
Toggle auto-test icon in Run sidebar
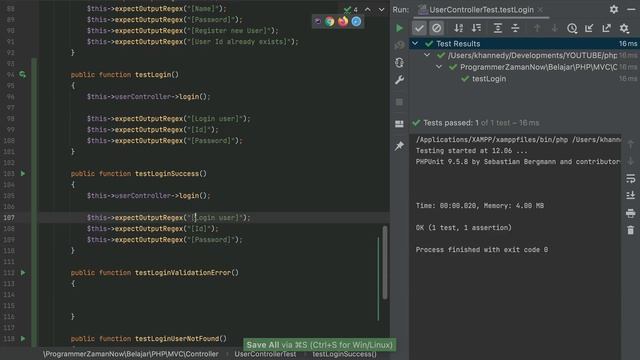pos(399,62)
